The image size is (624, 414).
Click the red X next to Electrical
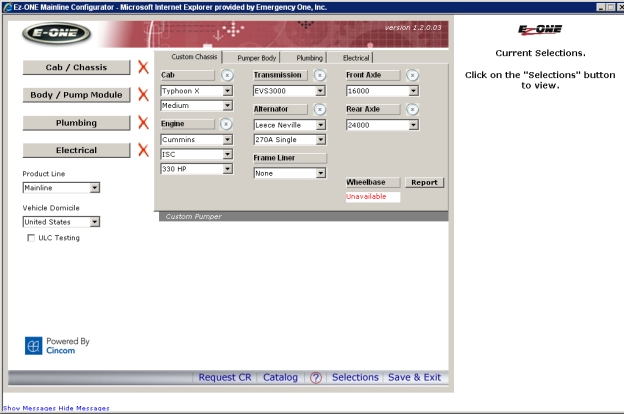tap(143, 150)
